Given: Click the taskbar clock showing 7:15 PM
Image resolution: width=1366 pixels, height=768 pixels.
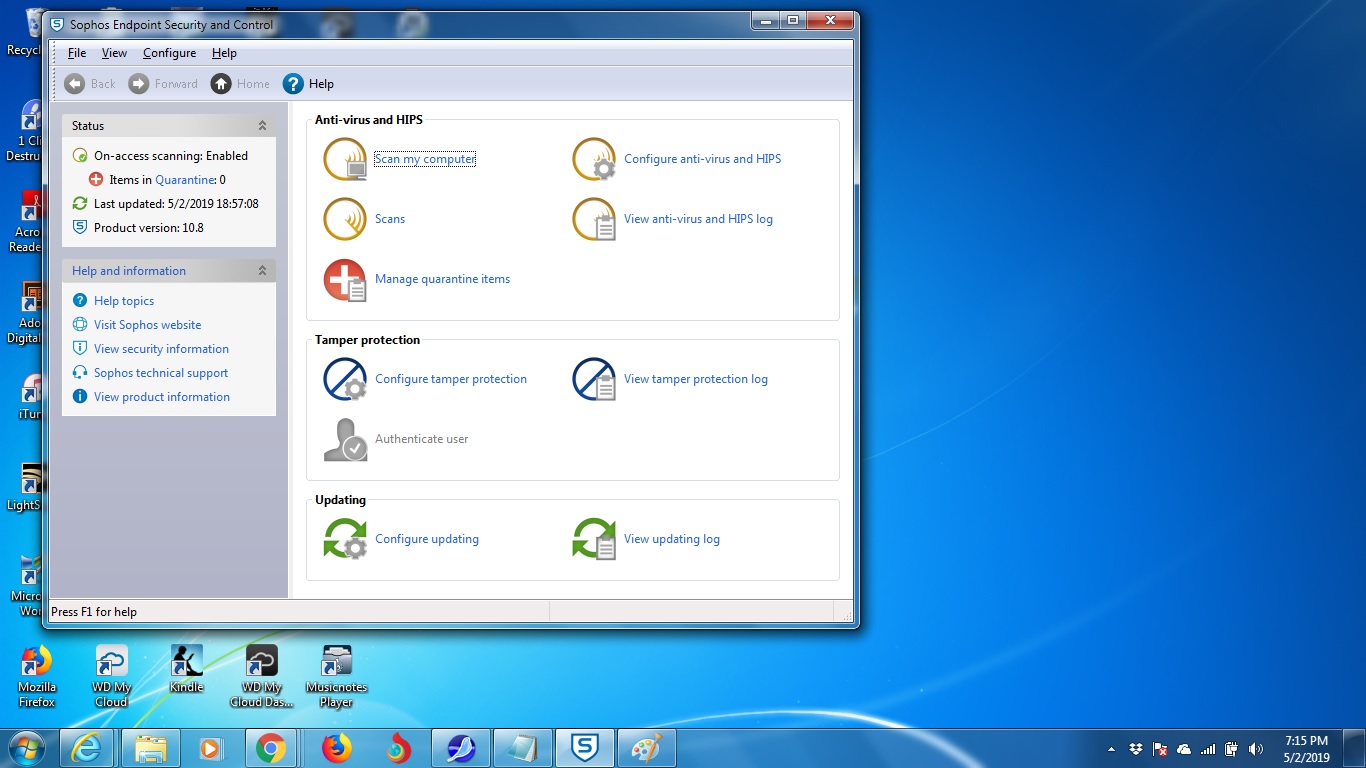Looking at the screenshot, I should 1306,749.
